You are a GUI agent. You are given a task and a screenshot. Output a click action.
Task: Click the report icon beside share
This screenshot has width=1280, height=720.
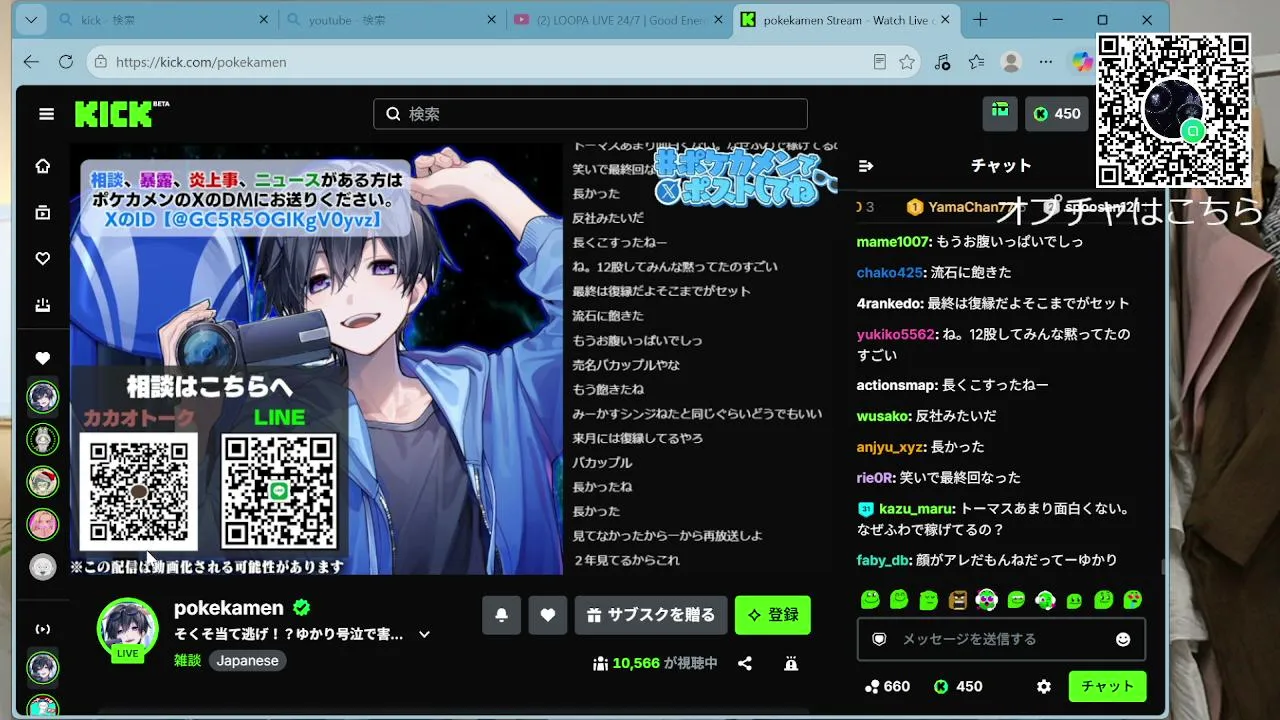pos(791,663)
